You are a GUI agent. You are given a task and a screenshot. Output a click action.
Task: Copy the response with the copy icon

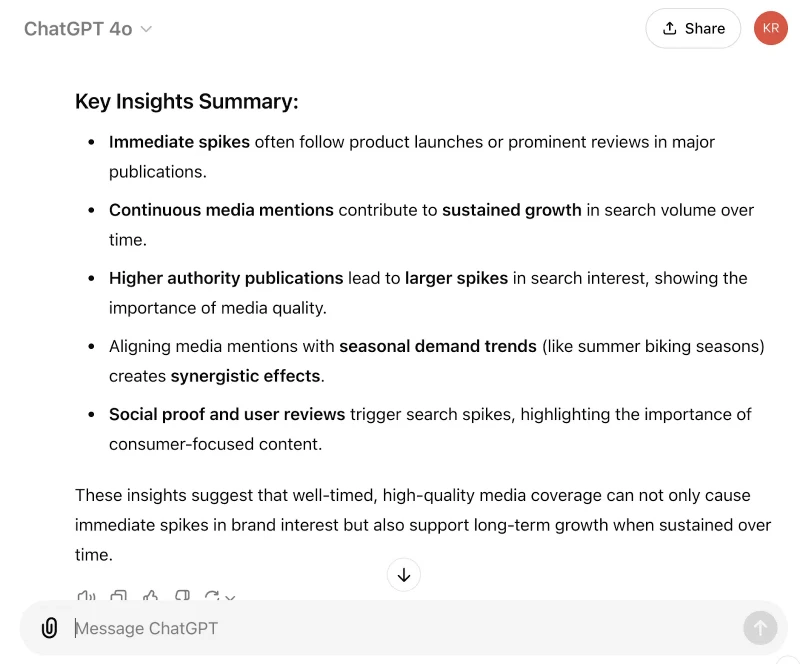(x=118, y=596)
